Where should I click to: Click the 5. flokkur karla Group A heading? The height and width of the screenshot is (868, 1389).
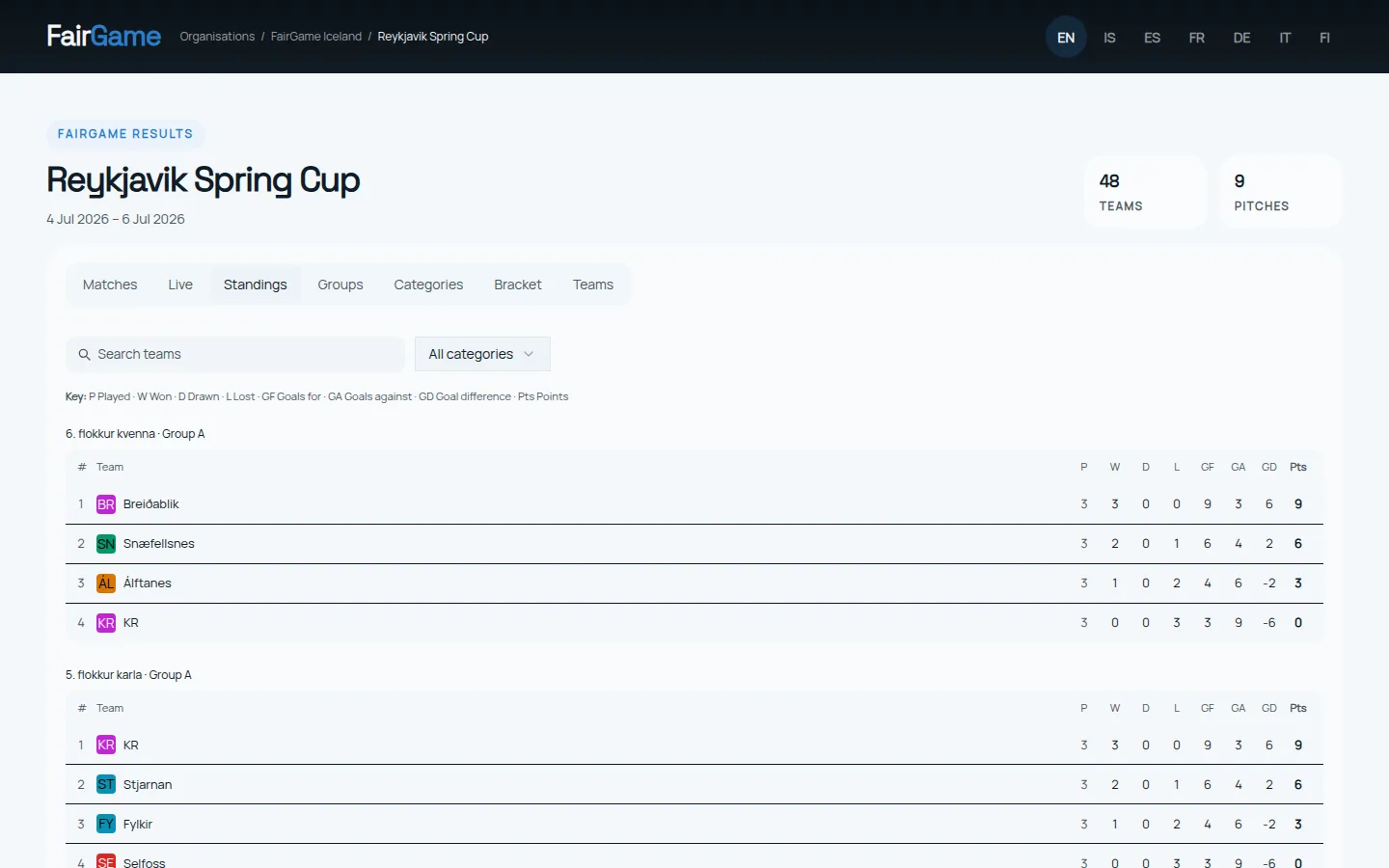(x=128, y=675)
